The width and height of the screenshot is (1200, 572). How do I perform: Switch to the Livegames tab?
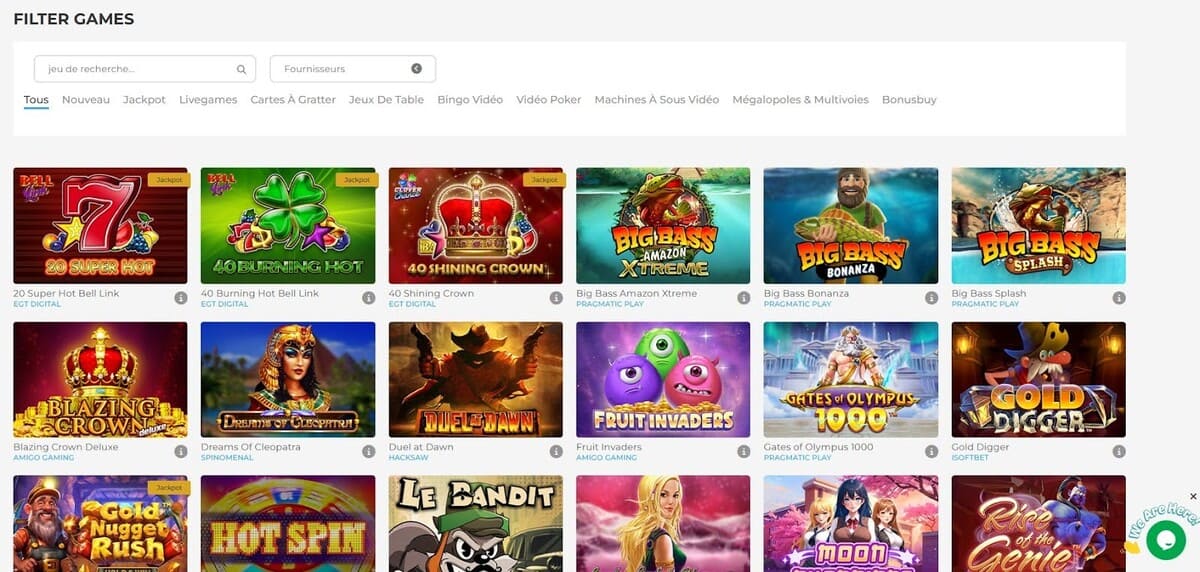[208, 100]
